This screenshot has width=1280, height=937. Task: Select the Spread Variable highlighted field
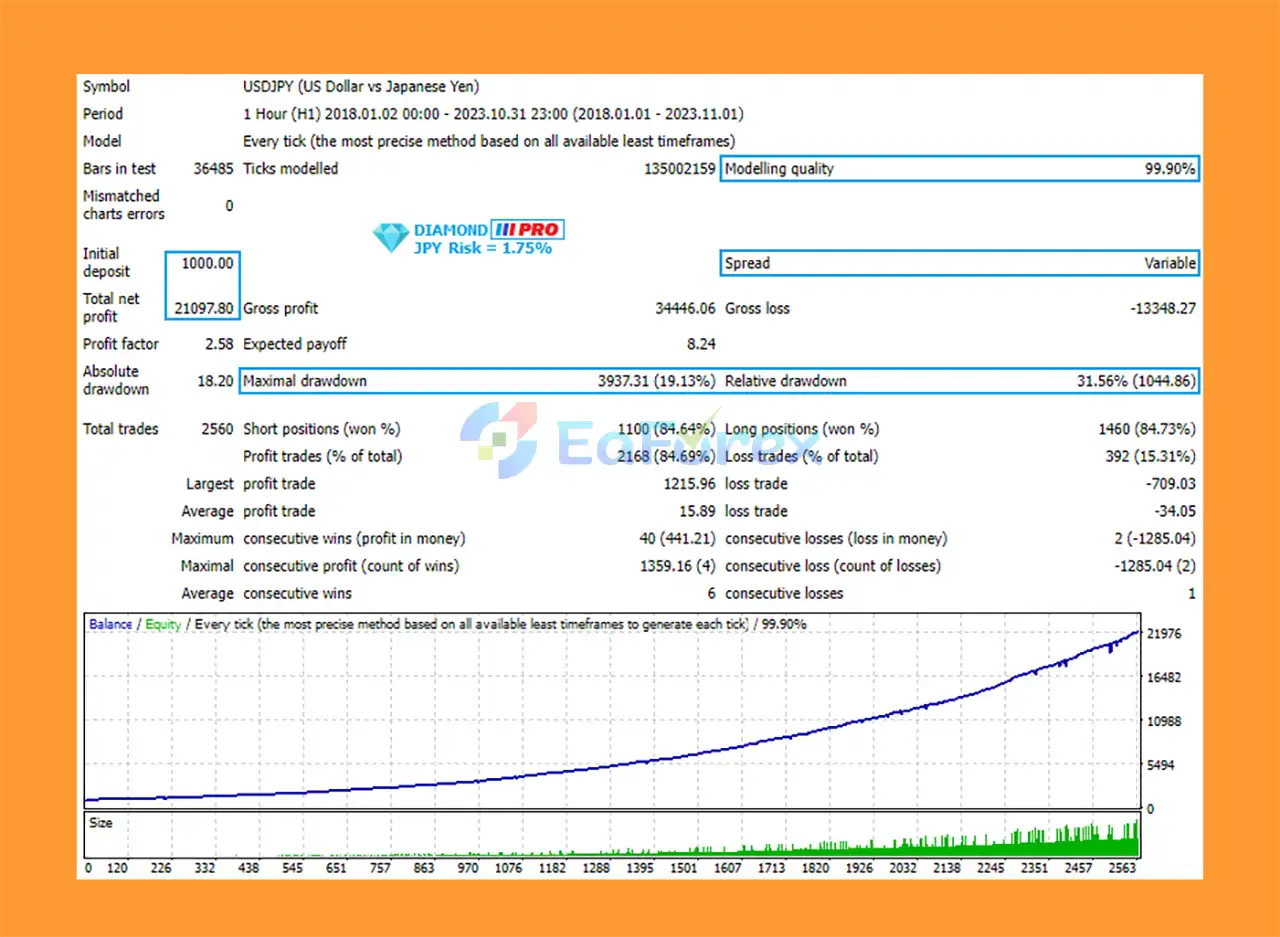pos(959,264)
